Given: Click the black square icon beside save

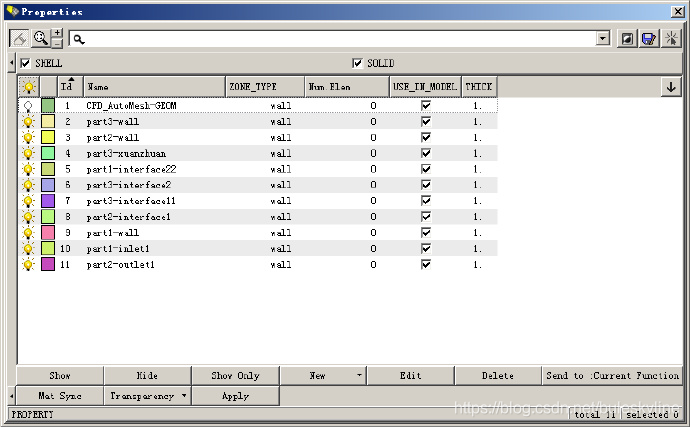Looking at the screenshot, I should click(627, 38).
